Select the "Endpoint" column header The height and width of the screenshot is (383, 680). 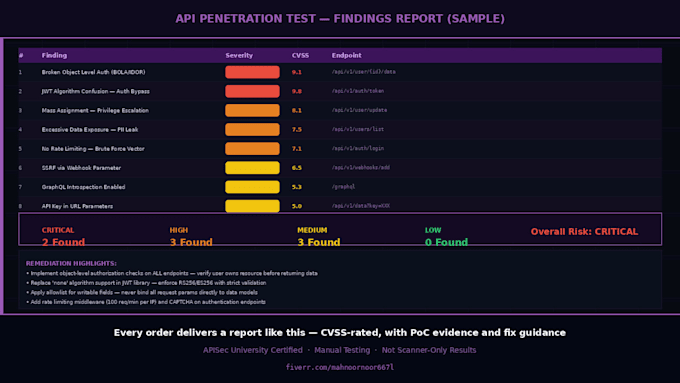point(347,56)
